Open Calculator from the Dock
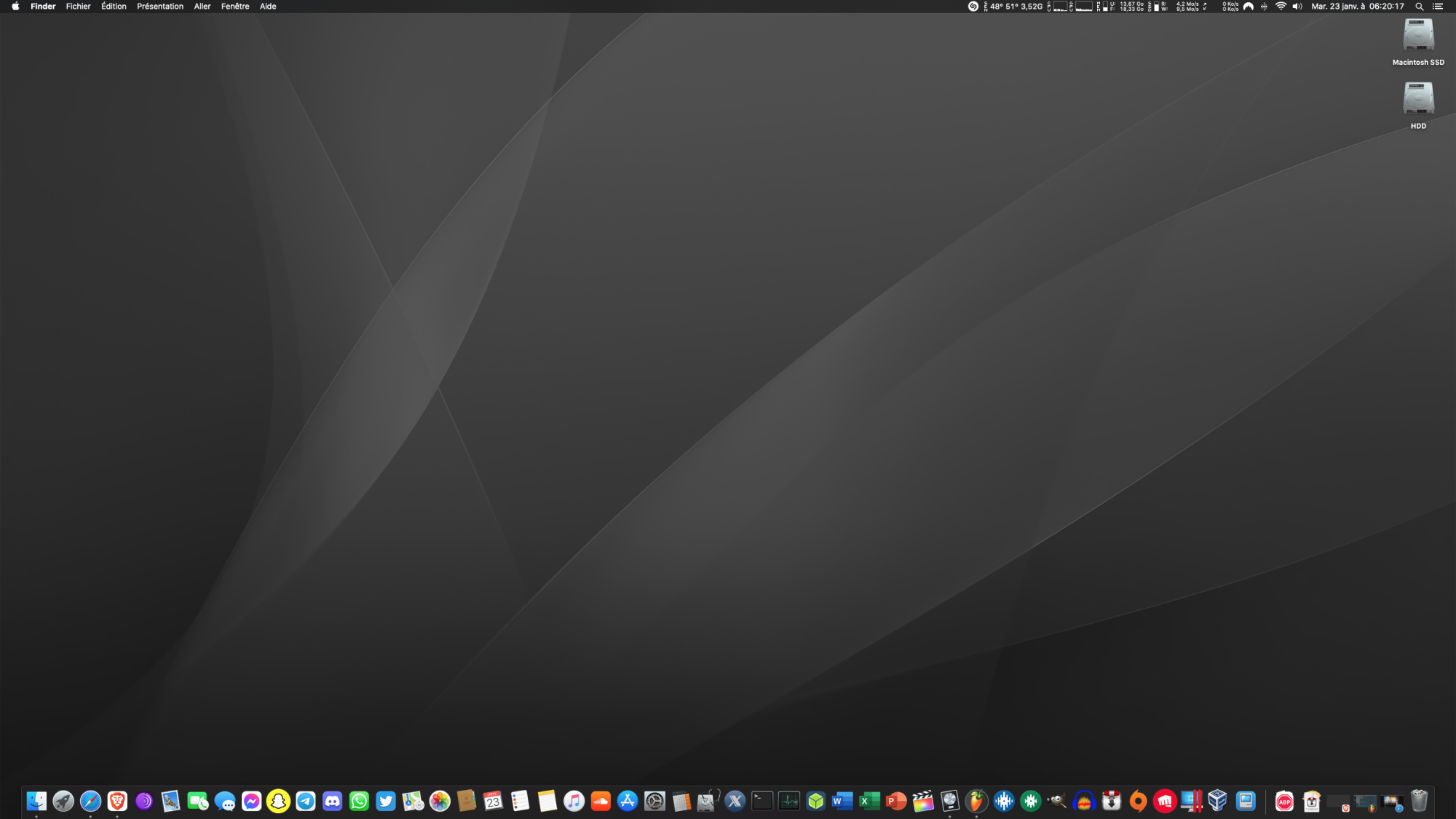 (x=681, y=802)
